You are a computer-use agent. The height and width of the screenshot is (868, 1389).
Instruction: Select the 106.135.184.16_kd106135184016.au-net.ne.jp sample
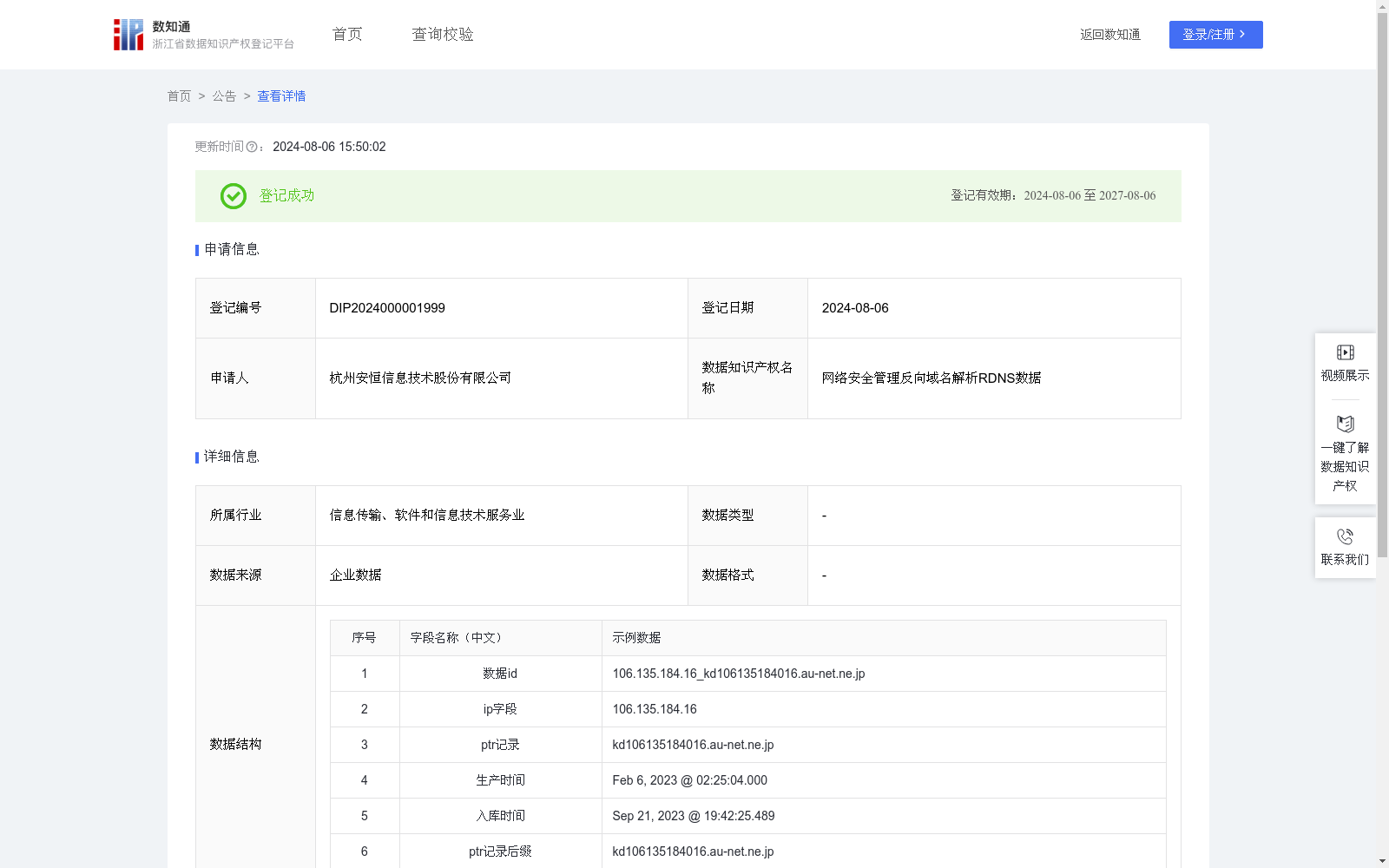(x=739, y=674)
